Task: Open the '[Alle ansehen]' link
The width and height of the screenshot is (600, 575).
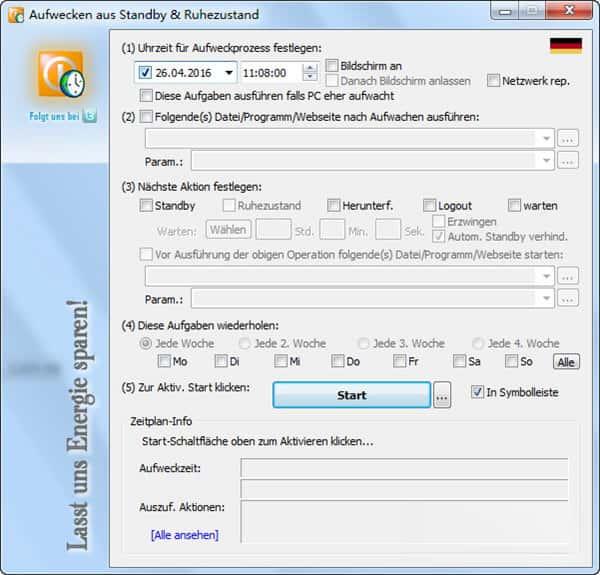Action: pyautogui.click(x=185, y=535)
